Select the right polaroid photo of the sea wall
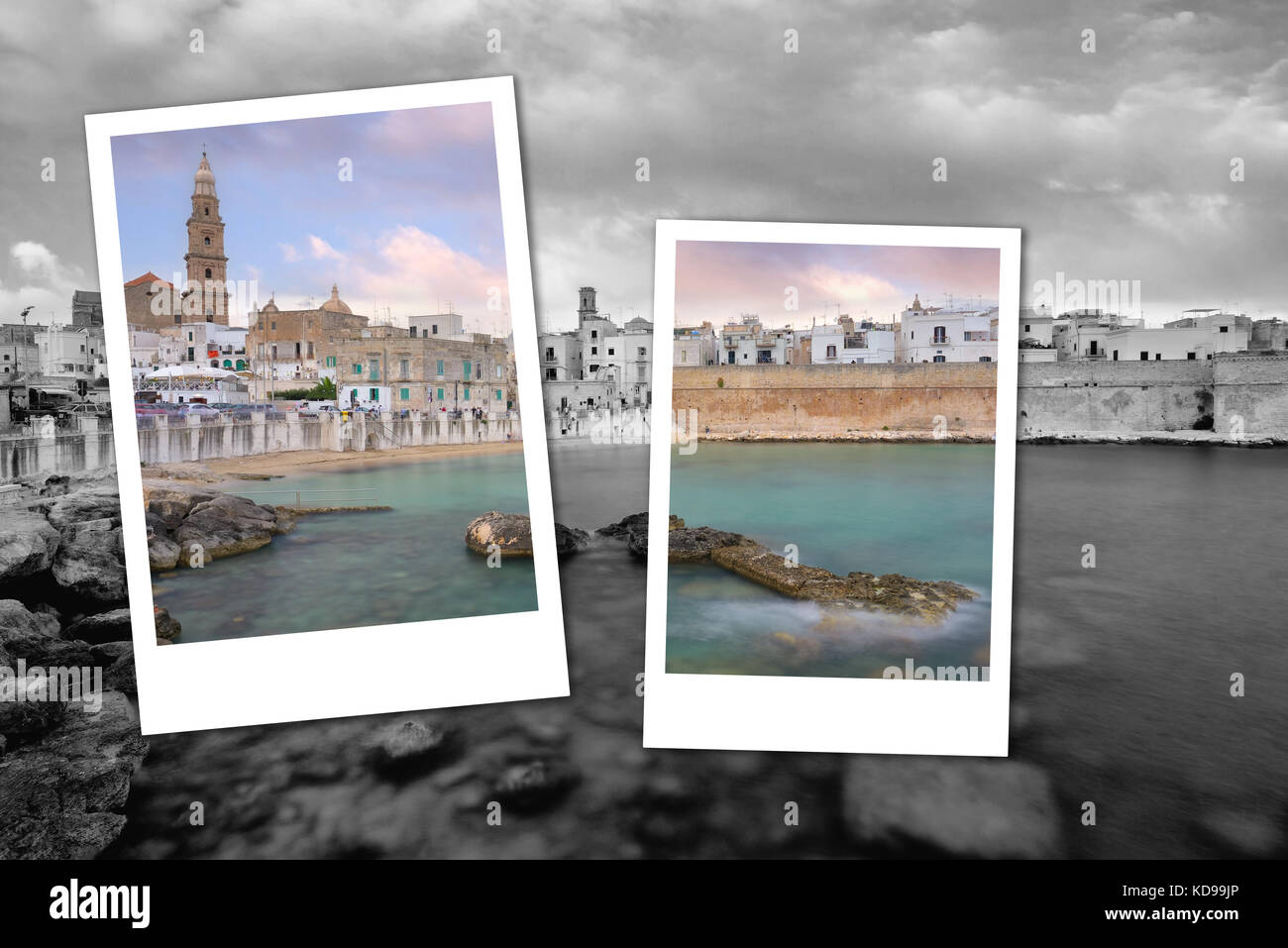This screenshot has width=1288, height=948. pyautogui.click(x=832, y=485)
